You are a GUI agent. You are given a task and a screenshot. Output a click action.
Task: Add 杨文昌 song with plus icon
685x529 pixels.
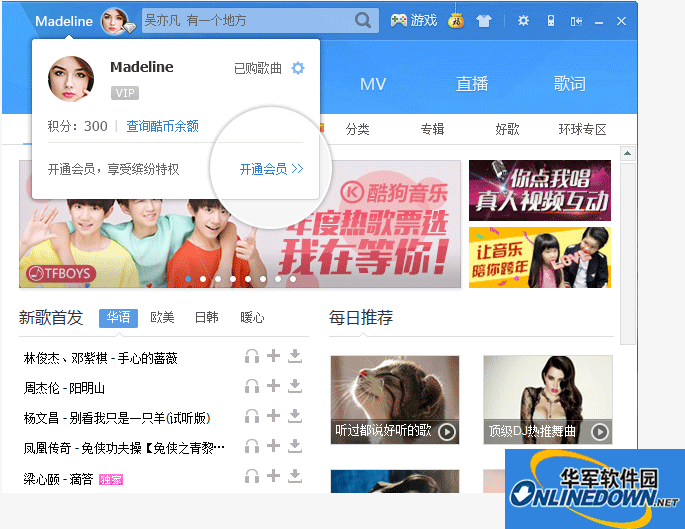[273, 415]
